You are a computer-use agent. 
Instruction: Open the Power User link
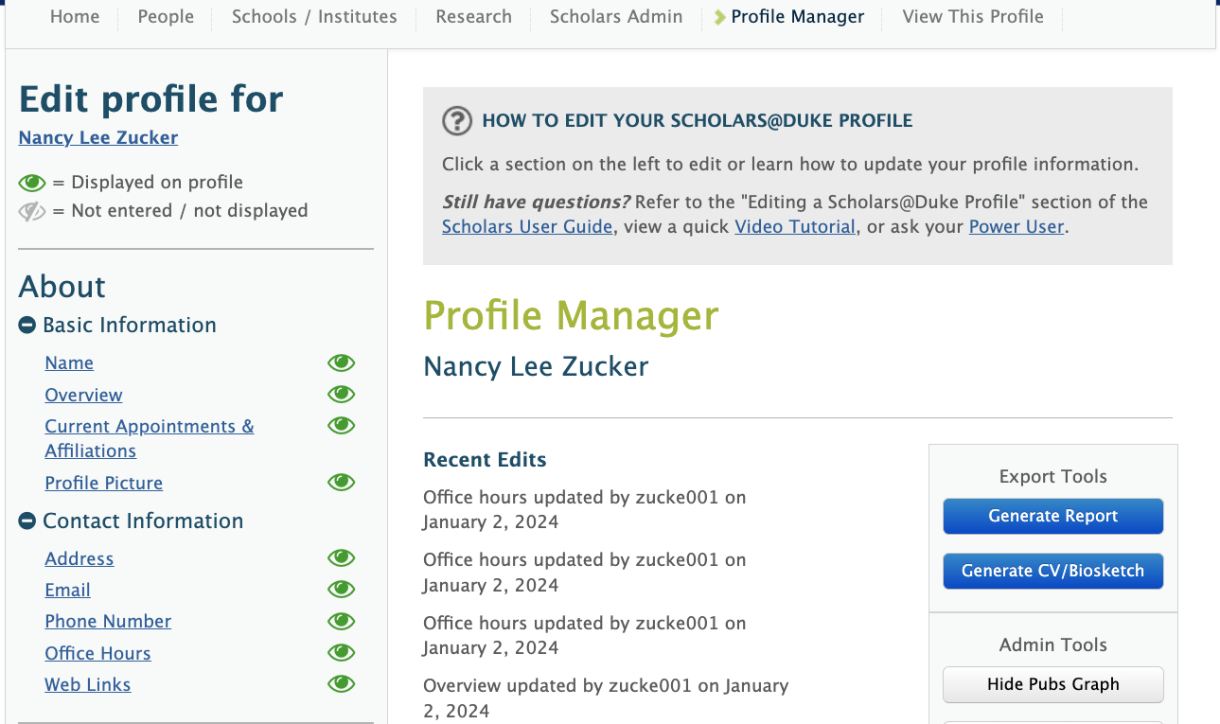coord(1016,227)
